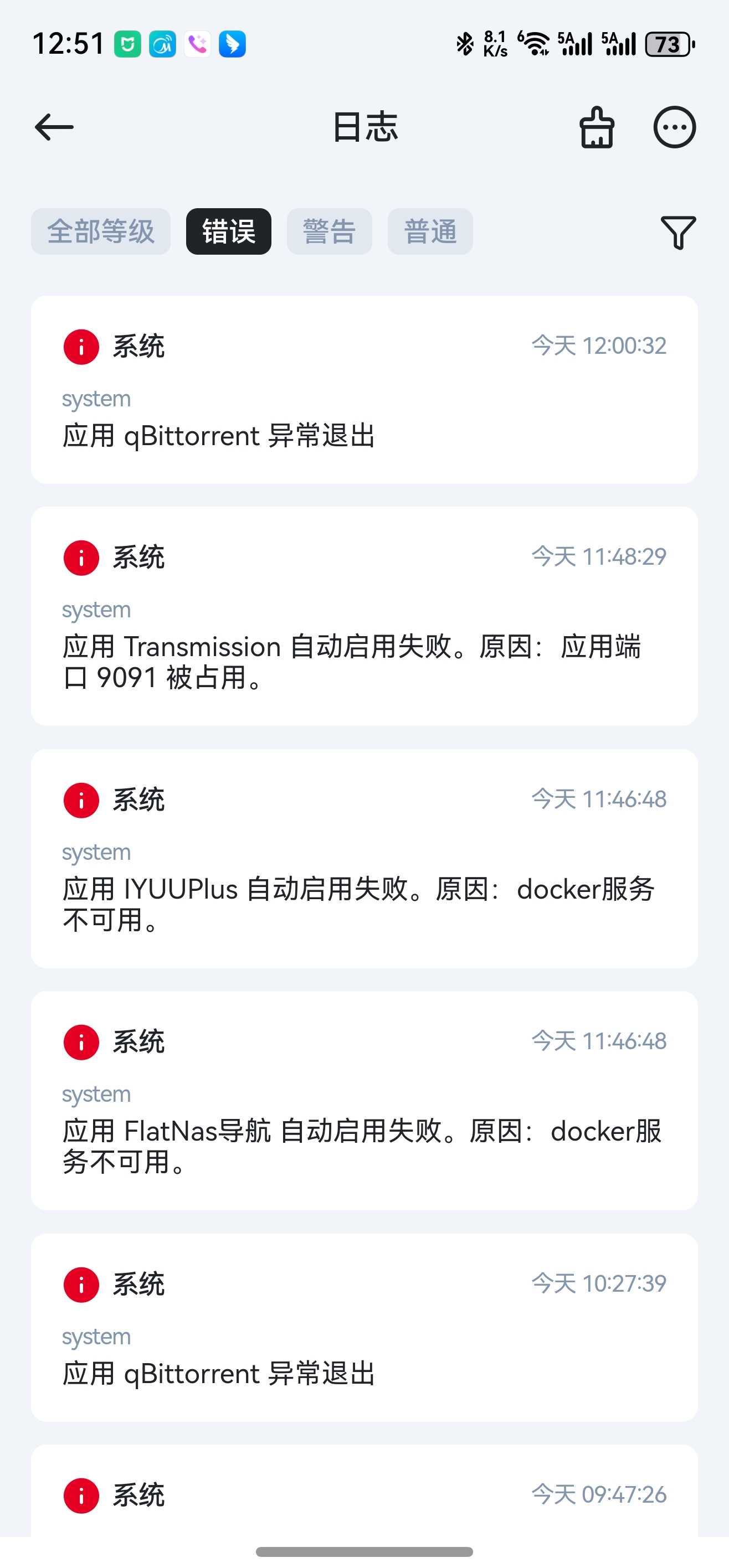Open the qBittorrent 异常退出 log at 12:00:32
Viewport: 729px width, 1568px height.
219,436
